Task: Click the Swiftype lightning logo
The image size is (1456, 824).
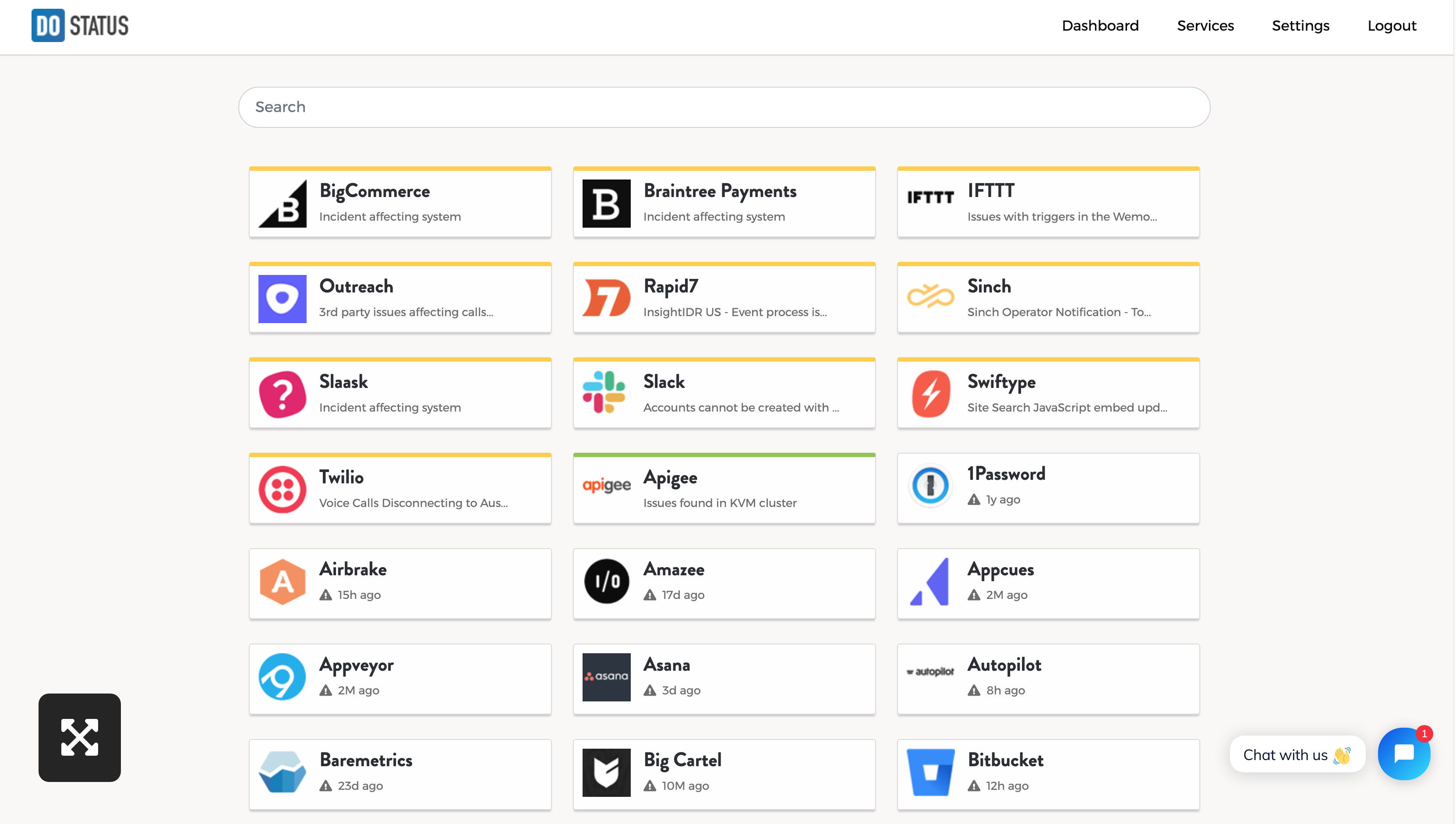Action: point(929,393)
